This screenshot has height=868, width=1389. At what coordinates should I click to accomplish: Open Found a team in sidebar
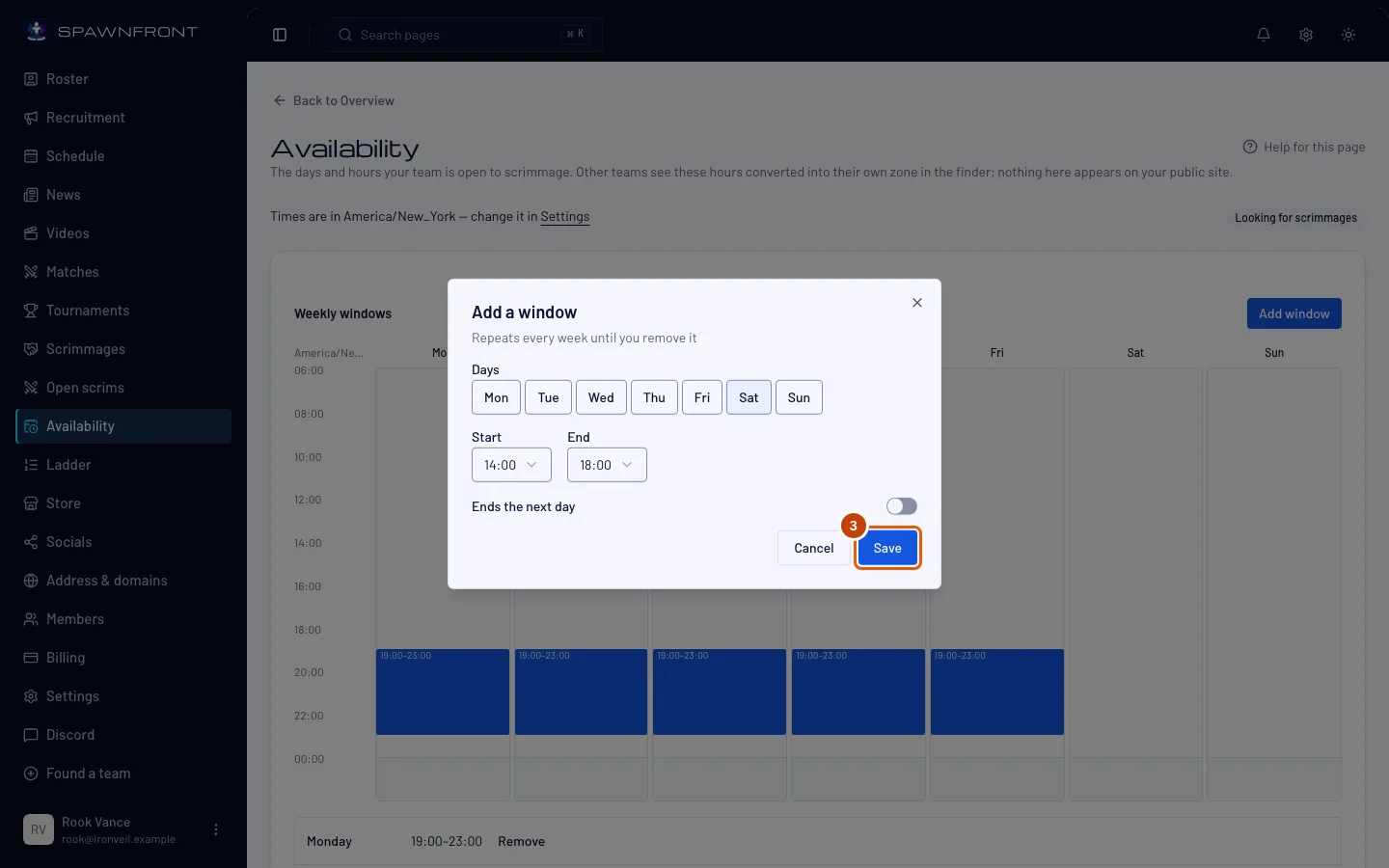(123, 773)
